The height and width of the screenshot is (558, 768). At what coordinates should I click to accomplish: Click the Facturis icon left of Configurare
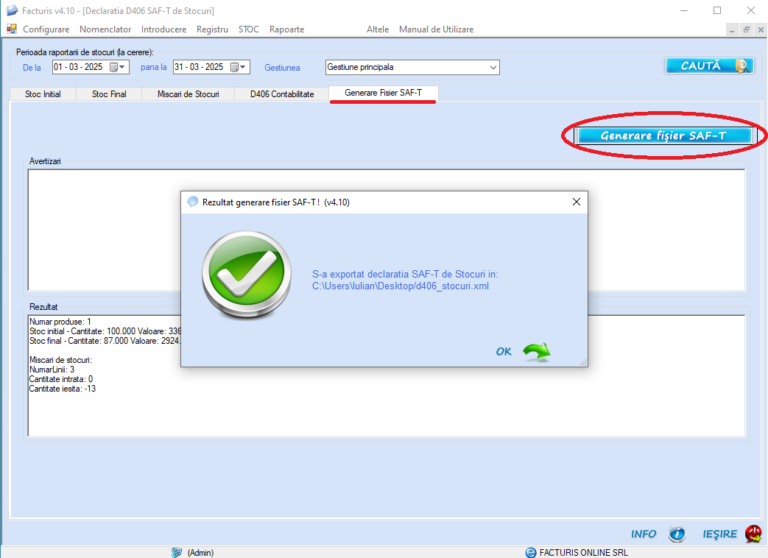coord(12,29)
